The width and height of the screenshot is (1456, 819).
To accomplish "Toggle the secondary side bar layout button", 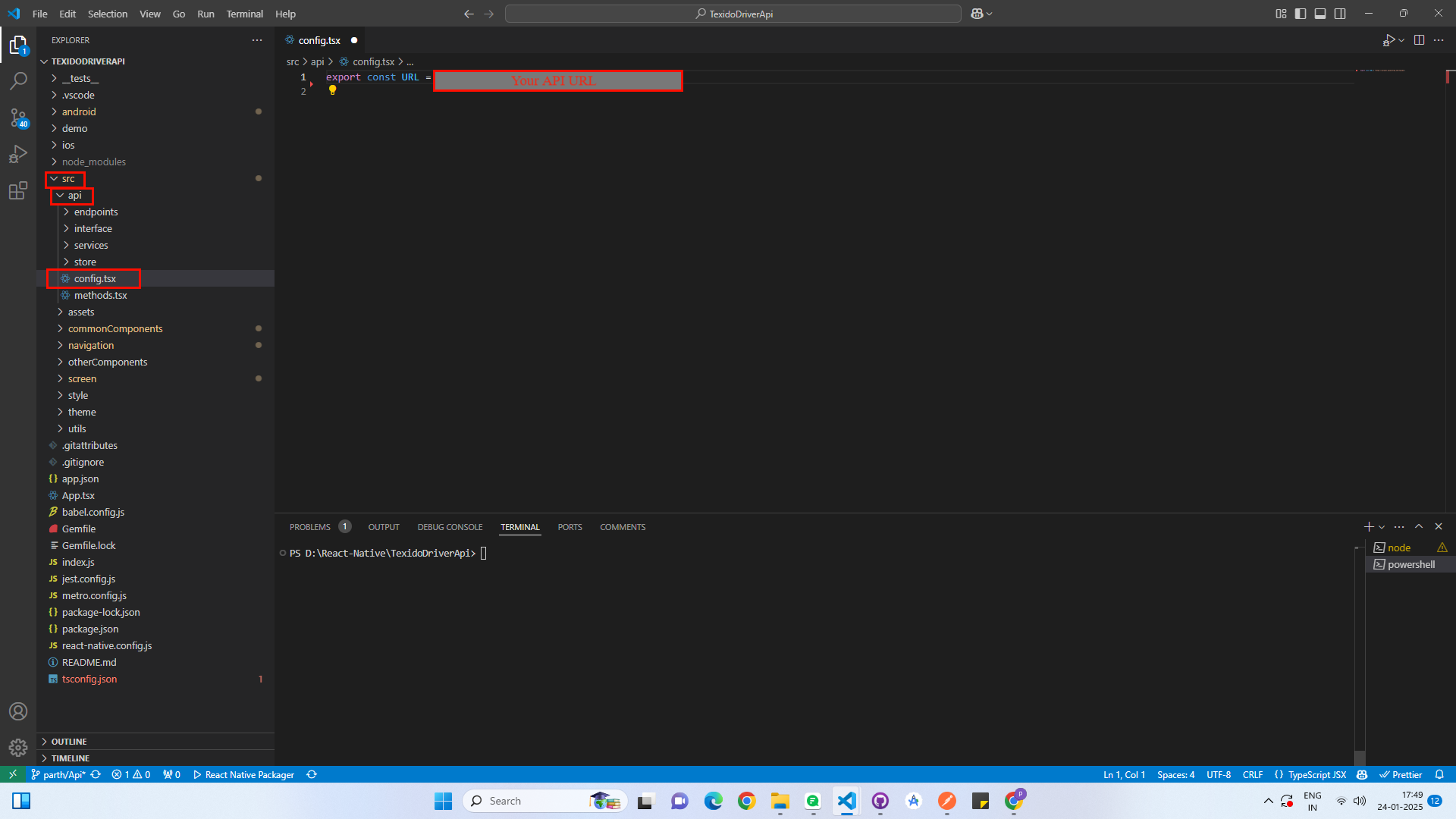I will click(1340, 14).
